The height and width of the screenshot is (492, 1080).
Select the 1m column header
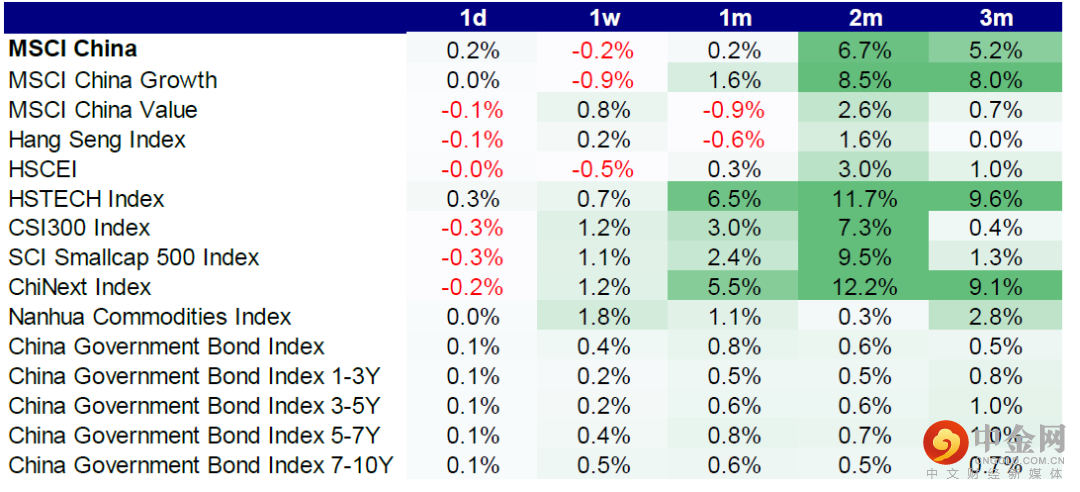tap(733, 18)
